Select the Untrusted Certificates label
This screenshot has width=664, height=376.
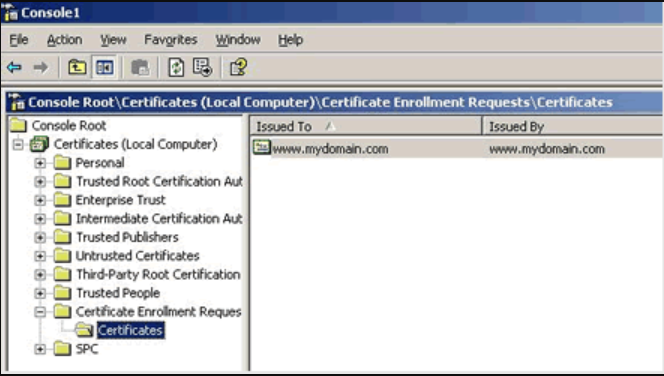138,256
